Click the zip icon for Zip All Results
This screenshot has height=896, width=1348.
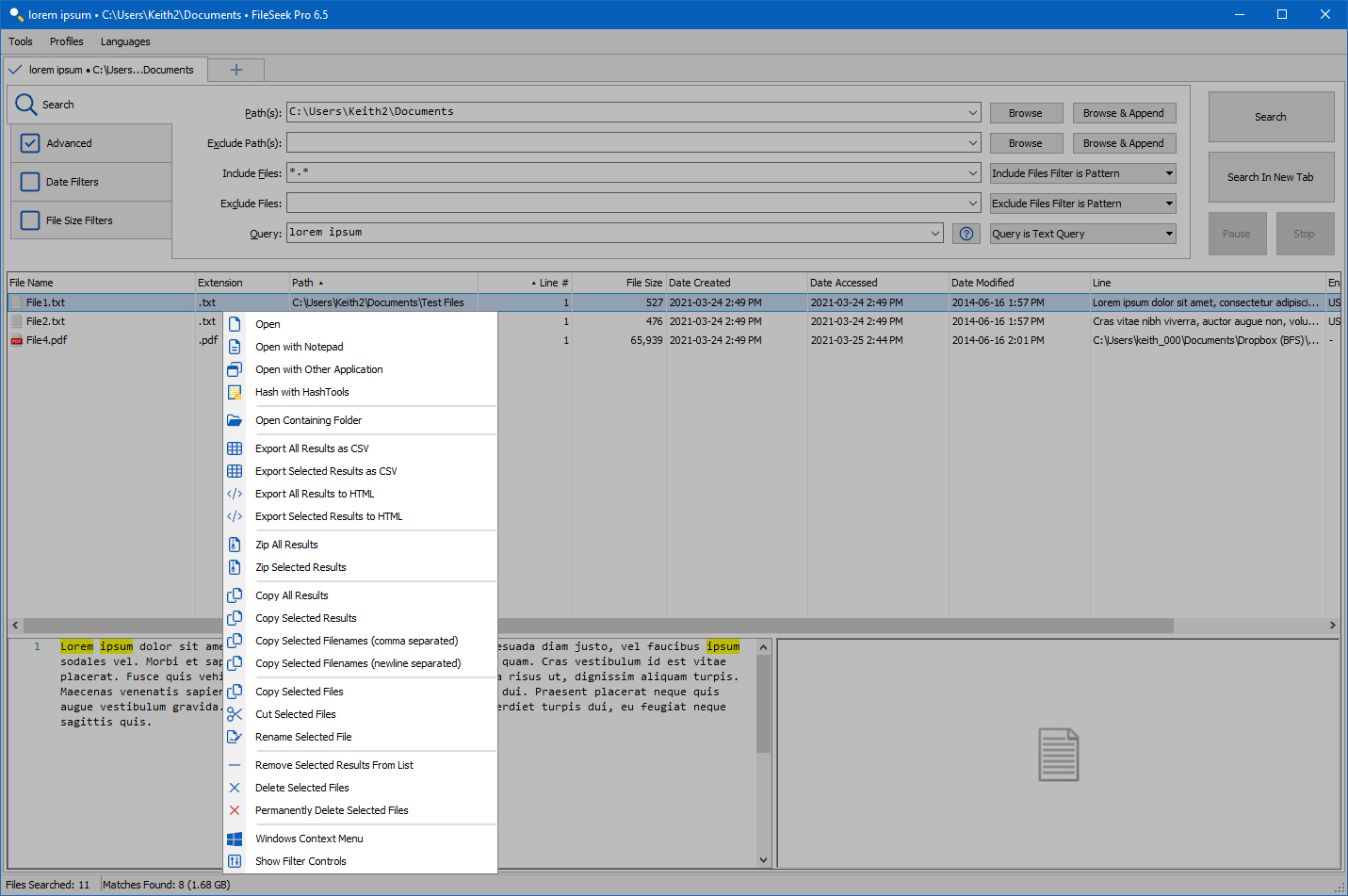[x=235, y=545]
